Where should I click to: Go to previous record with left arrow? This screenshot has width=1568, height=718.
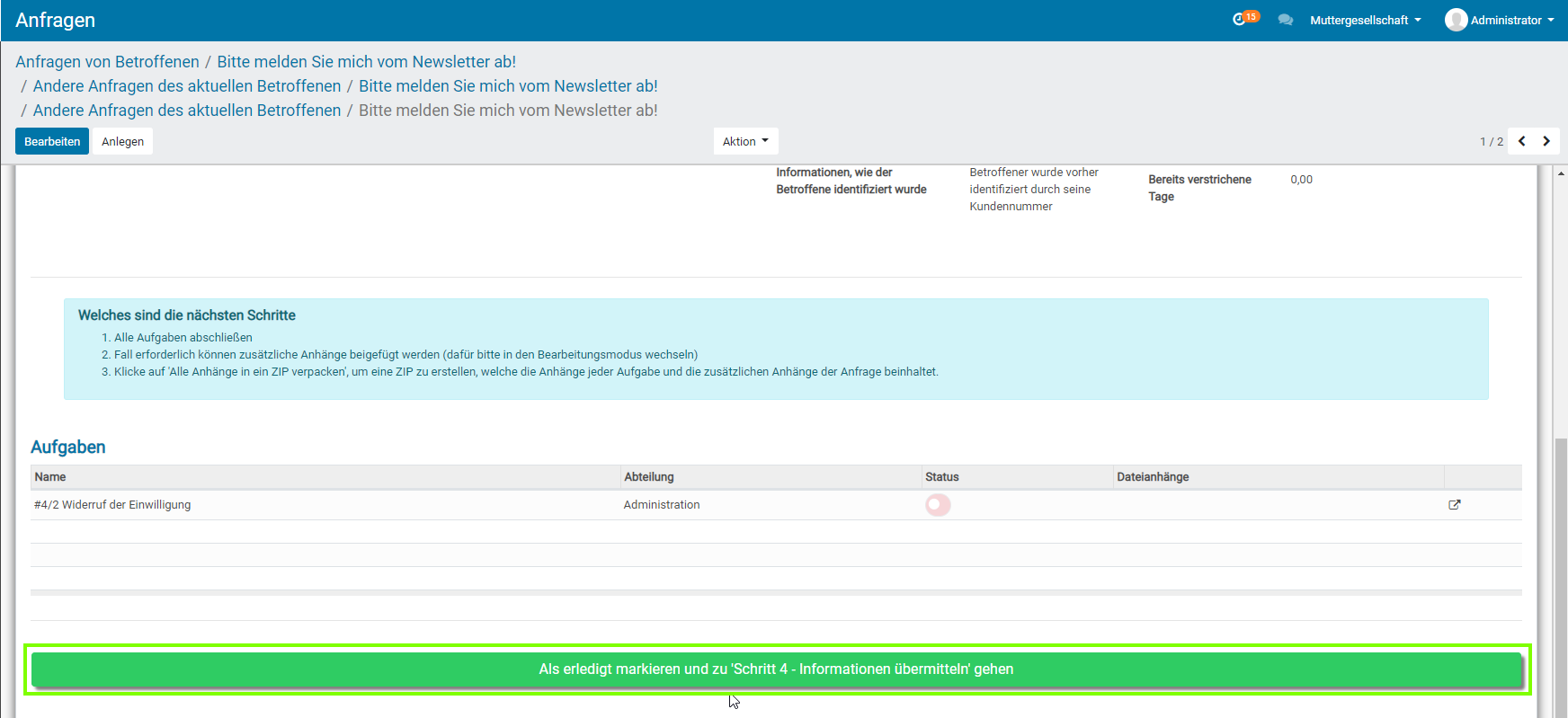coord(1521,141)
